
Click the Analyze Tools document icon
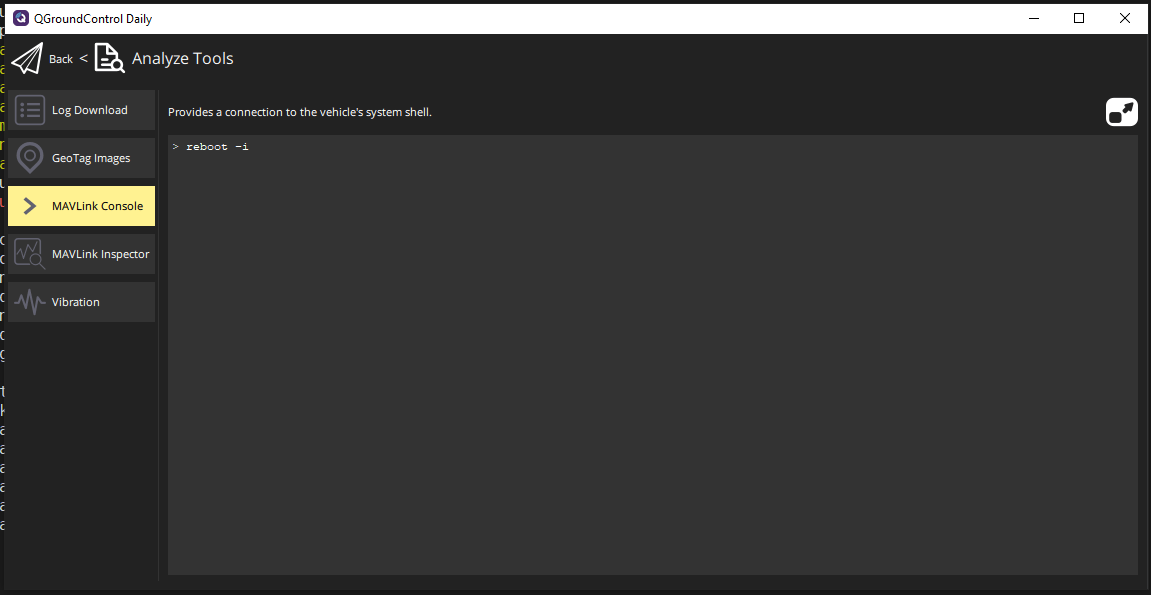[109, 58]
